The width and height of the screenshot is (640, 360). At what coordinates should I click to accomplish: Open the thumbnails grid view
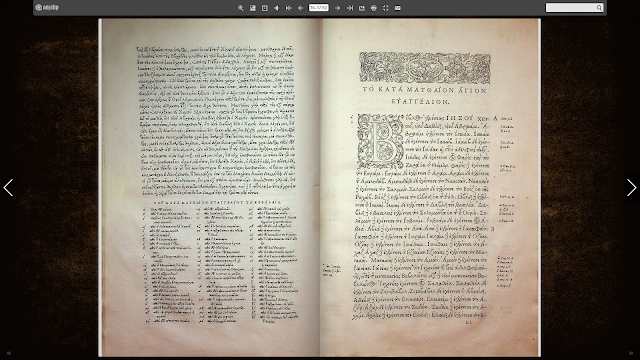tap(253, 8)
